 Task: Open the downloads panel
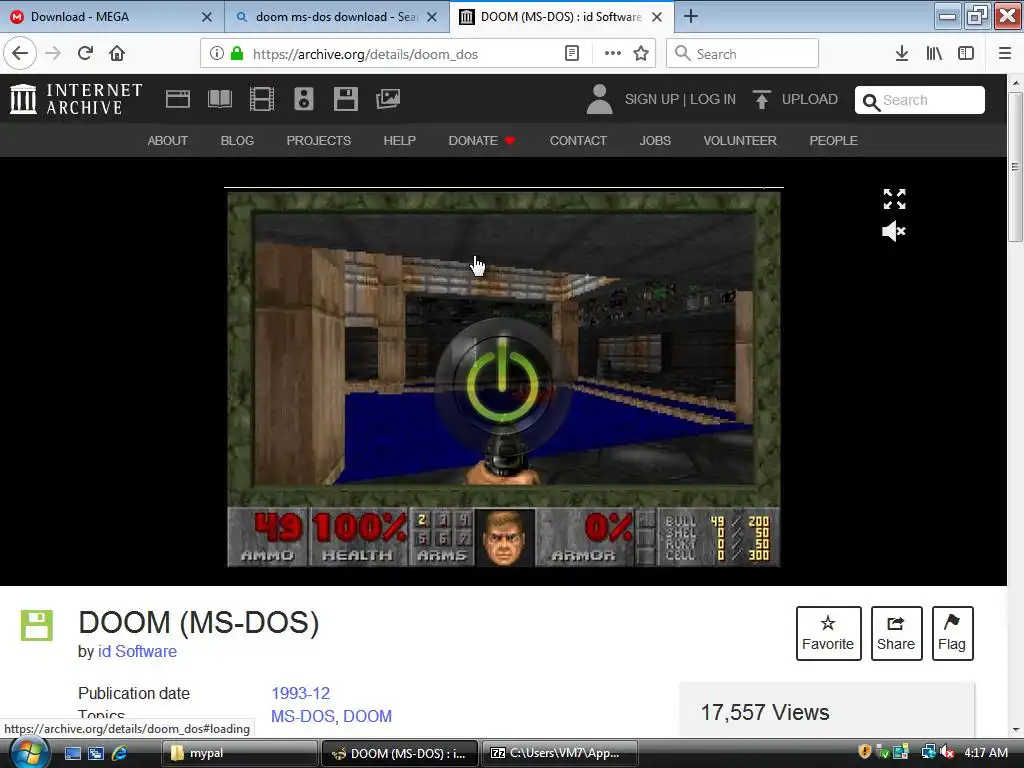tap(902, 54)
